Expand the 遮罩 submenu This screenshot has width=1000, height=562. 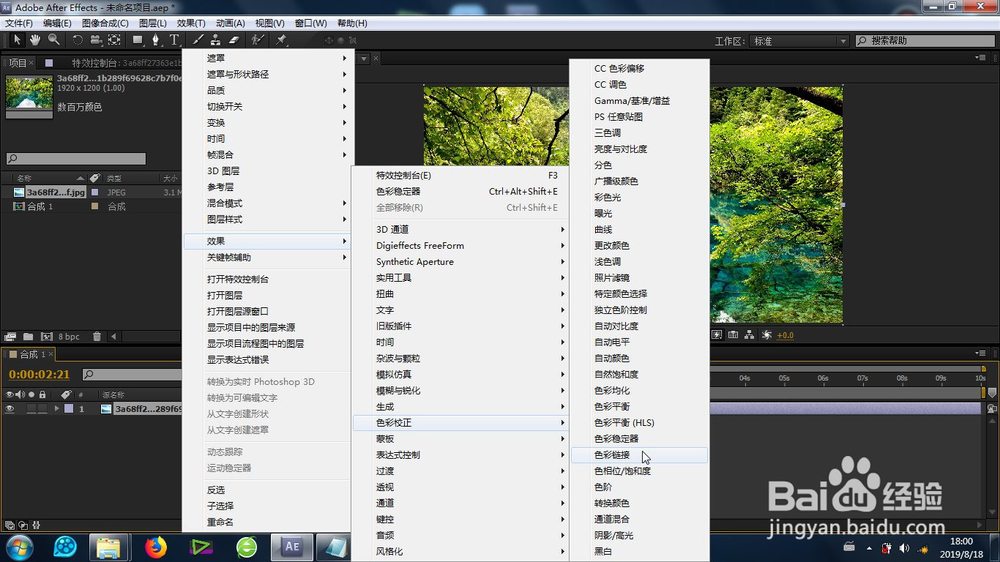point(267,58)
